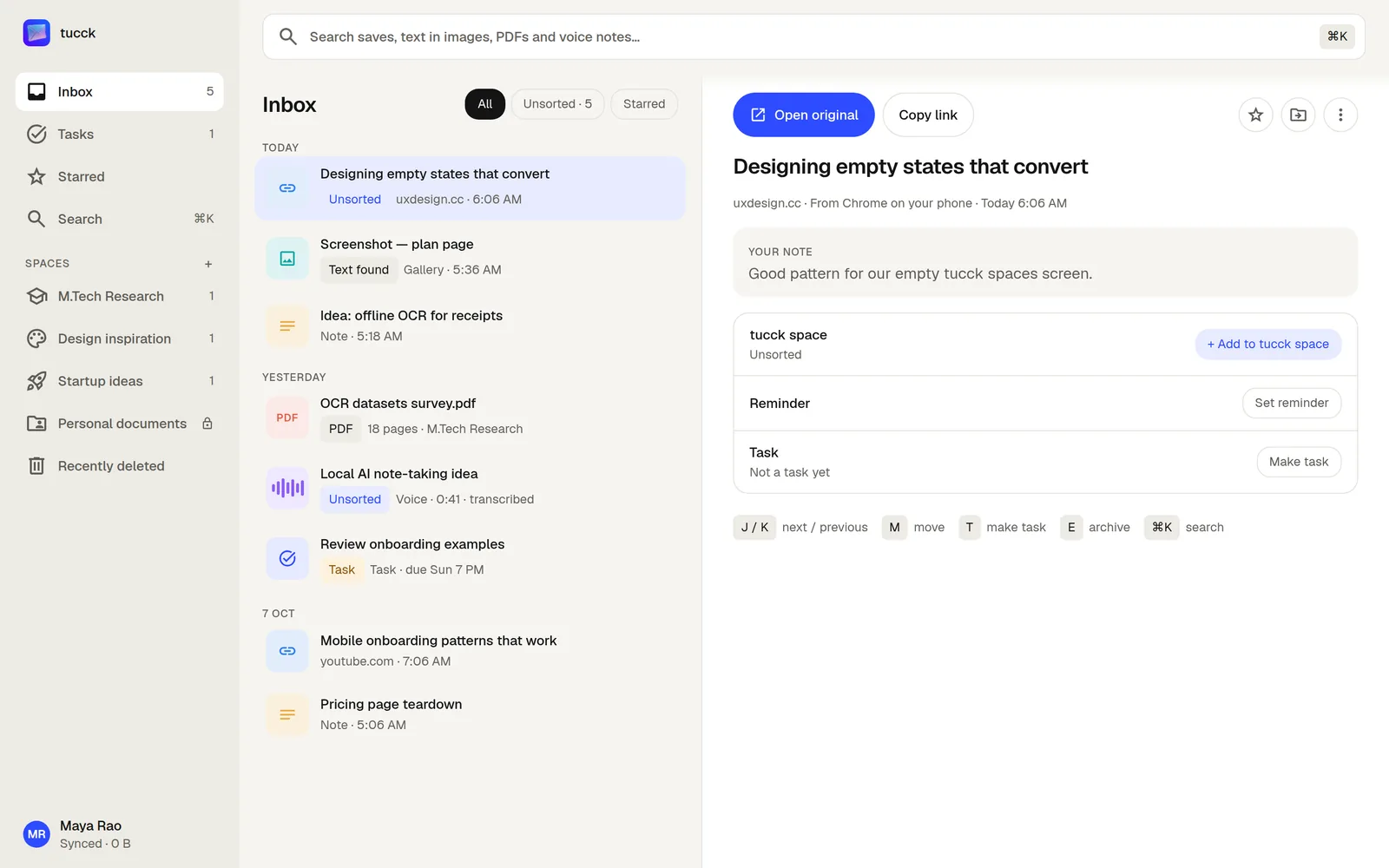Open Search in the sidebar

coord(119,220)
